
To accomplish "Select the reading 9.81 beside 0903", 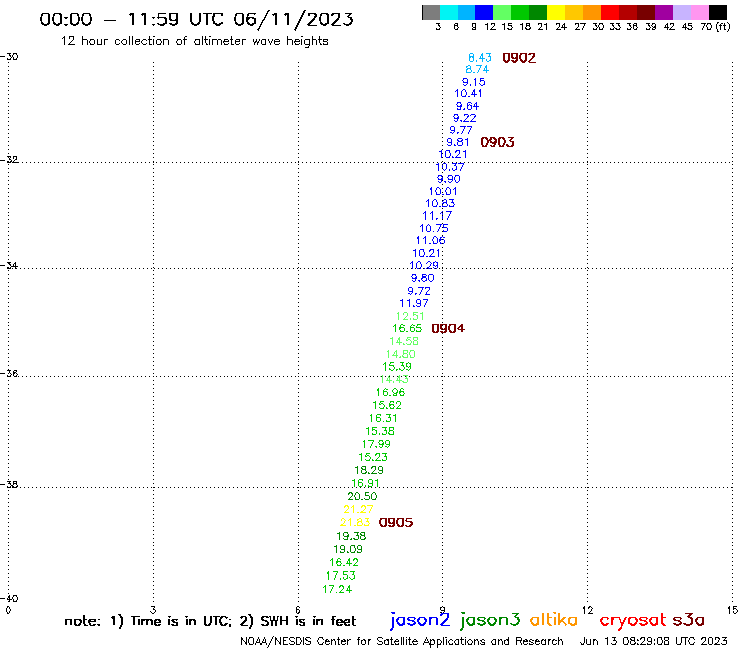I will [458, 142].
